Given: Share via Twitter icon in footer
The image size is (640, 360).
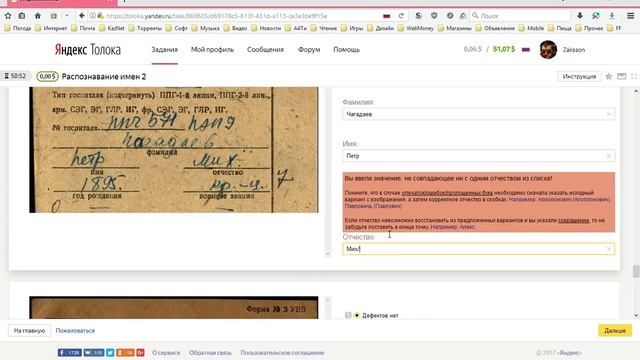Looking at the screenshot, I should tap(110, 352).
